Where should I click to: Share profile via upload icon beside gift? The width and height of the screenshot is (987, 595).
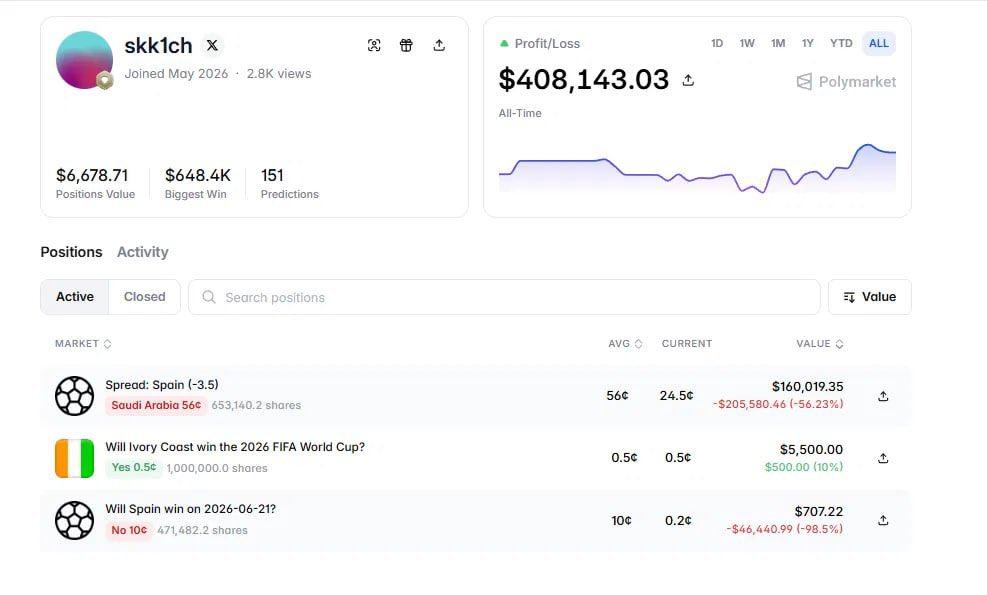pos(439,45)
